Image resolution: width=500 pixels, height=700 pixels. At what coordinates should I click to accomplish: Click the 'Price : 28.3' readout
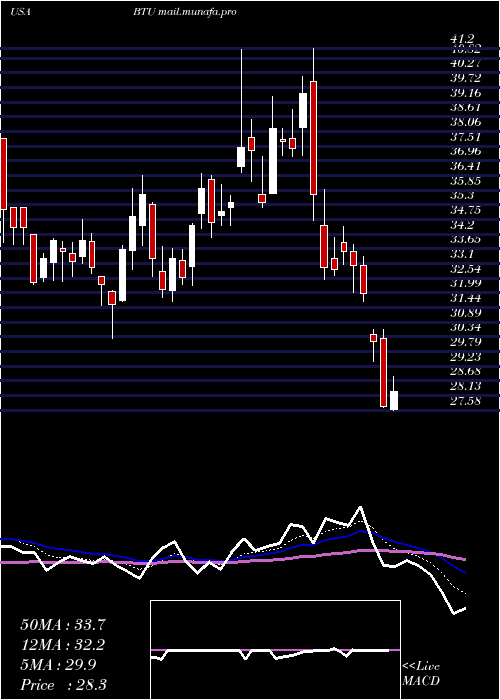pyautogui.click(x=63, y=685)
